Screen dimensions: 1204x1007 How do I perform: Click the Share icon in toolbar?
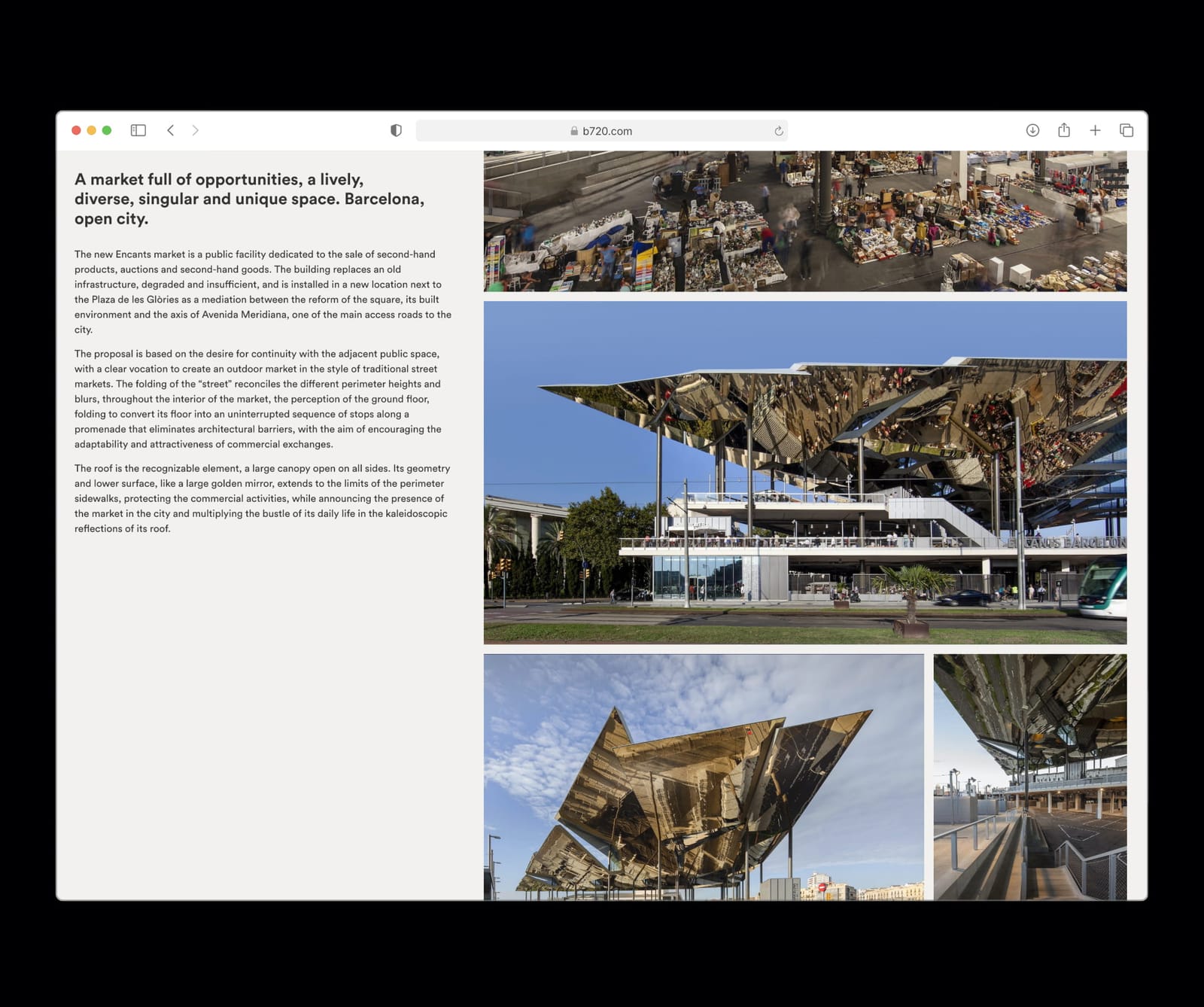click(1064, 129)
